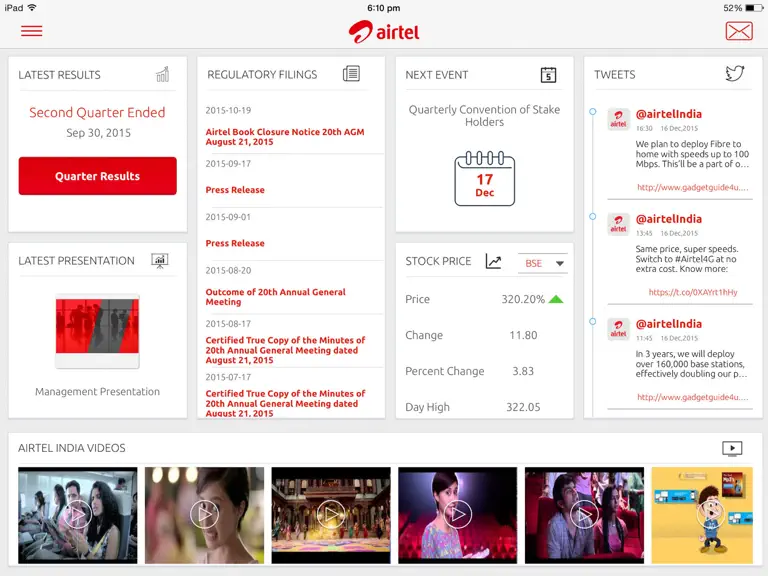
Task: Click the Second Quarter Ended heading
Action: pyautogui.click(x=97, y=112)
